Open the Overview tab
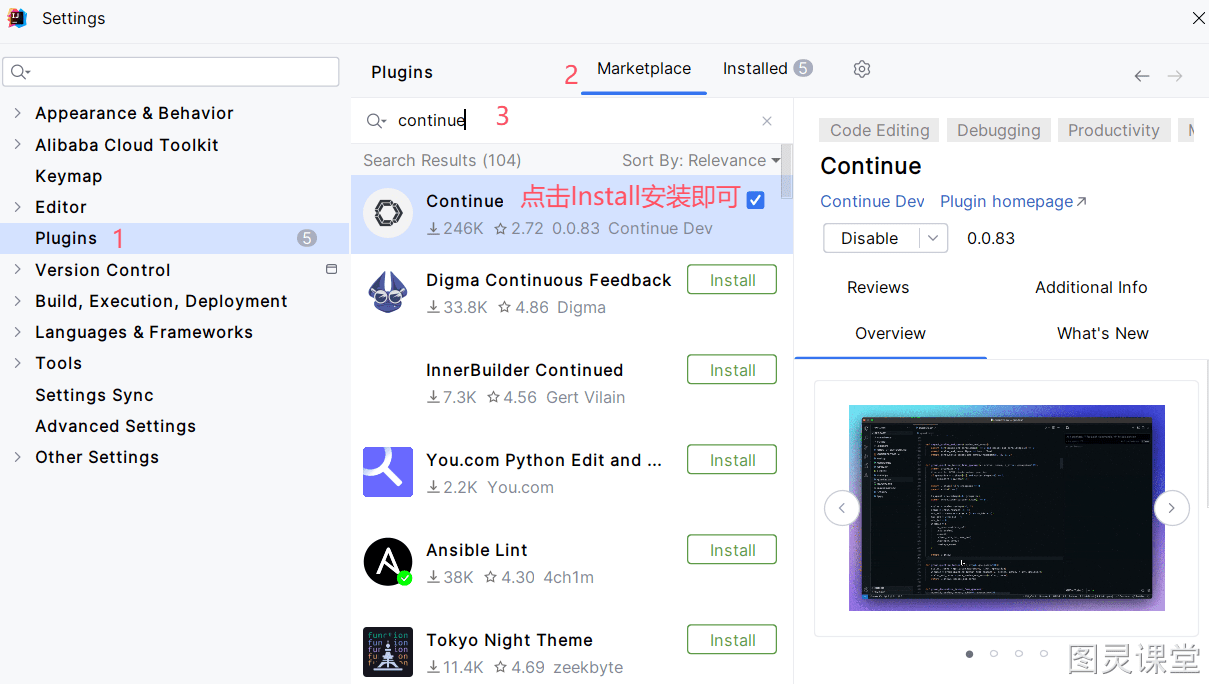Viewport: 1209px width, 684px height. coord(890,333)
